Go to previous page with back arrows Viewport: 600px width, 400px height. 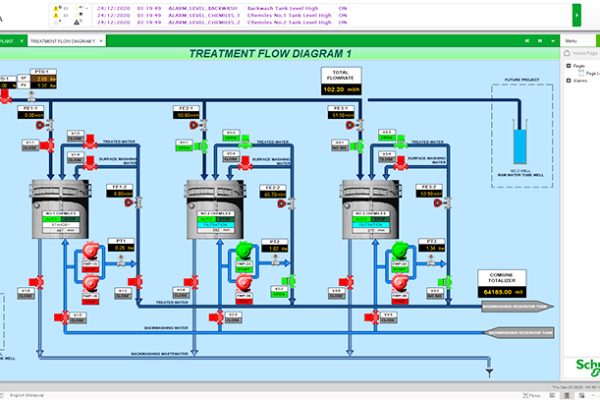[527, 41]
